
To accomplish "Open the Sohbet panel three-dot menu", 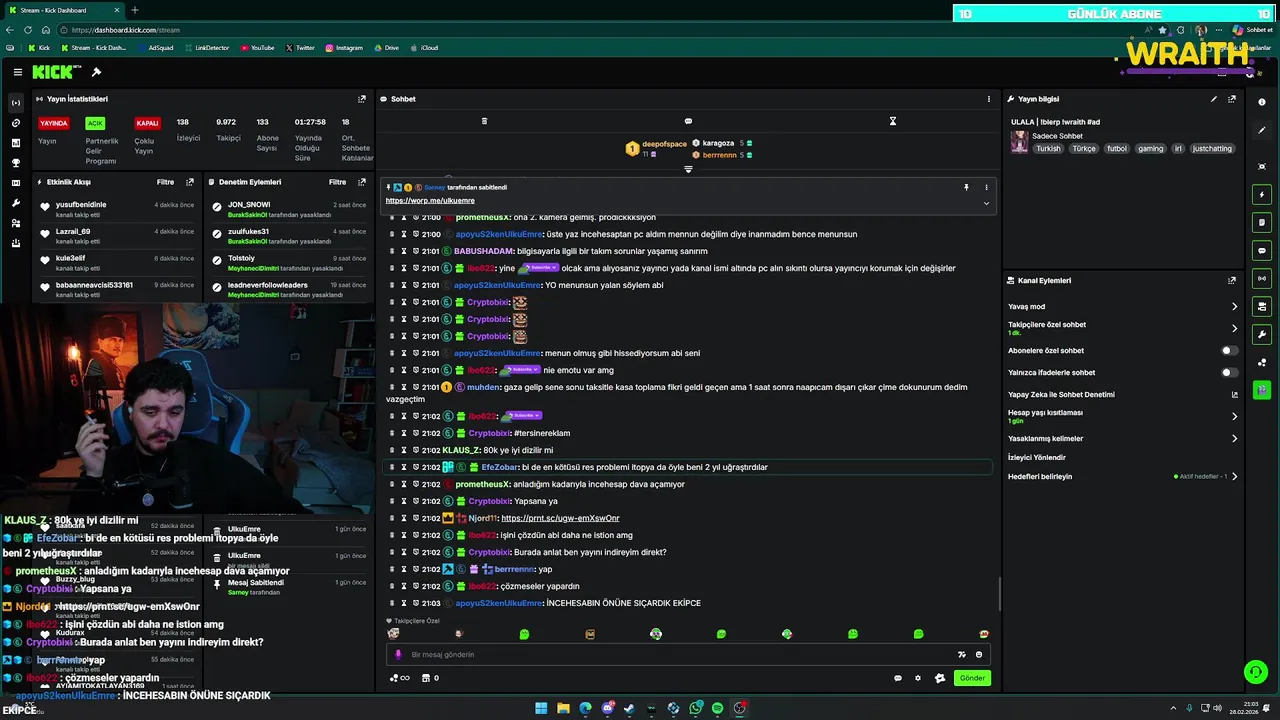I will tap(989, 99).
